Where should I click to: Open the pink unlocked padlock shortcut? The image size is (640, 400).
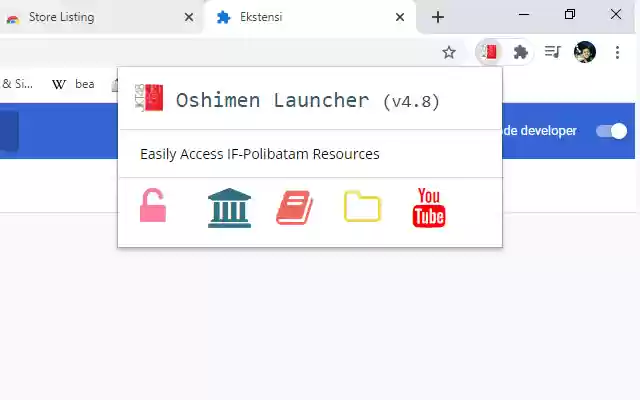pos(153,205)
